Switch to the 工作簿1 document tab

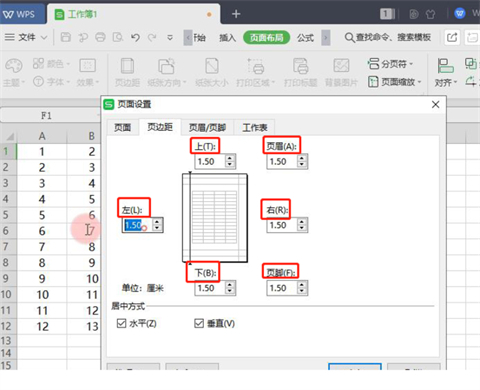(x=133, y=14)
